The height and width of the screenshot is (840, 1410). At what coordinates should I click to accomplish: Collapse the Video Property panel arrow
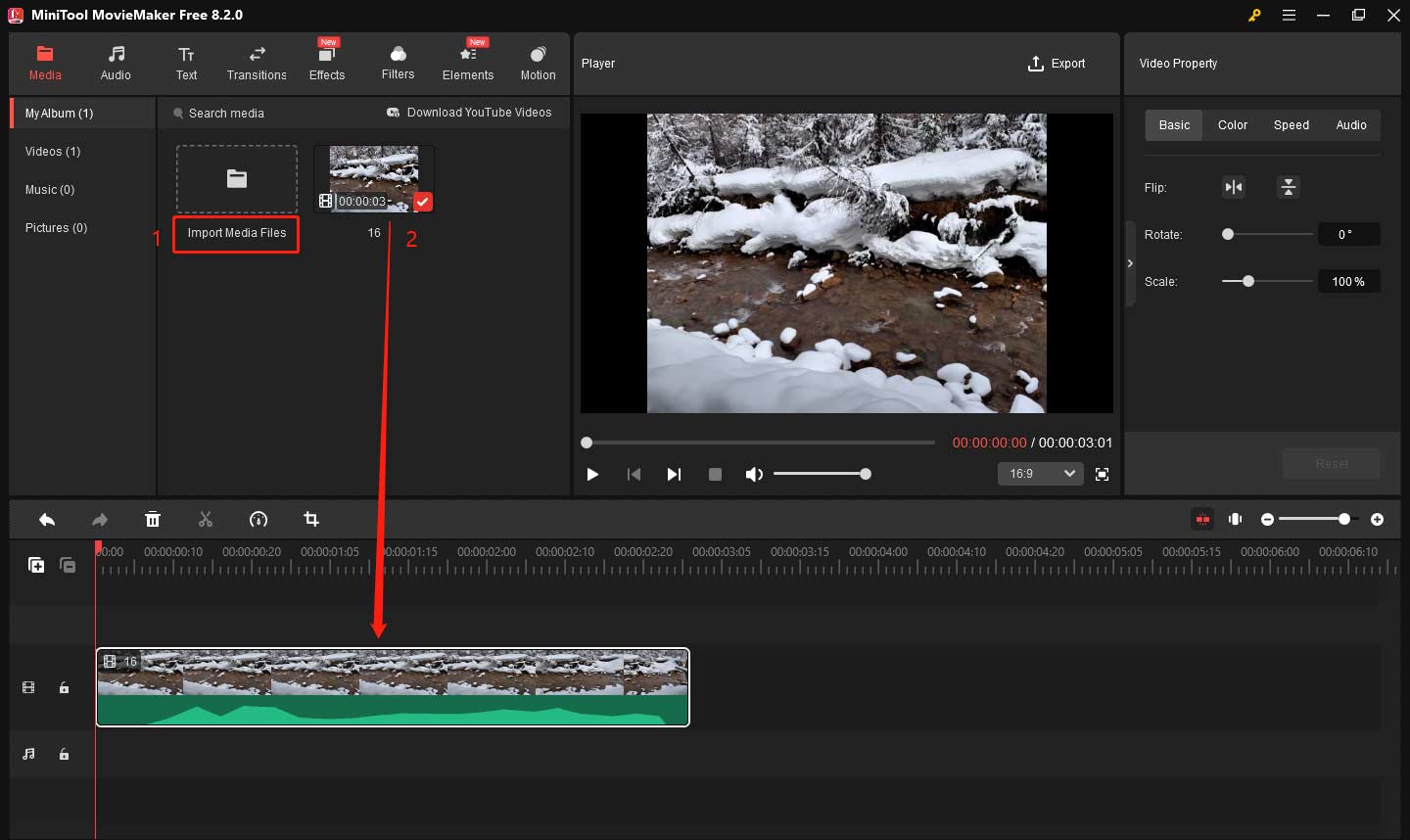pos(1130,263)
